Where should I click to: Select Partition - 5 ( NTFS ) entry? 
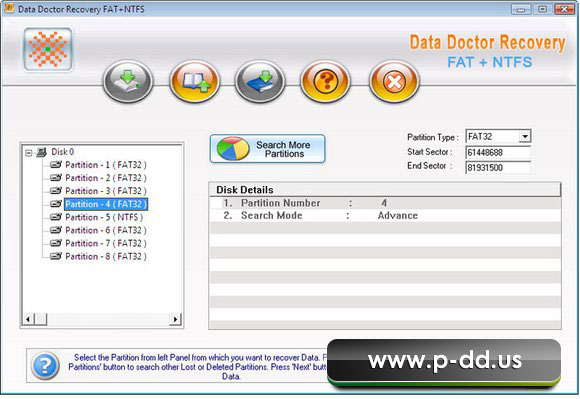click(x=104, y=217)
